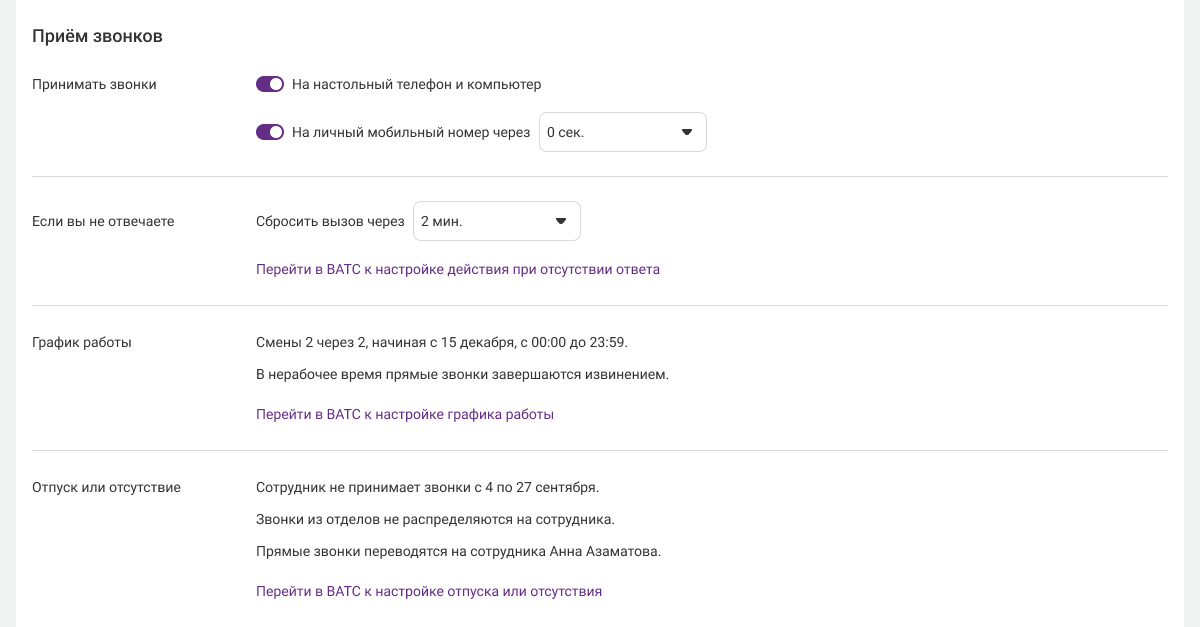Open link to no-answer action settings in ВАТС
Image resolution: width=1200 pixels, height=627 pixels.
tap(458, 269)
